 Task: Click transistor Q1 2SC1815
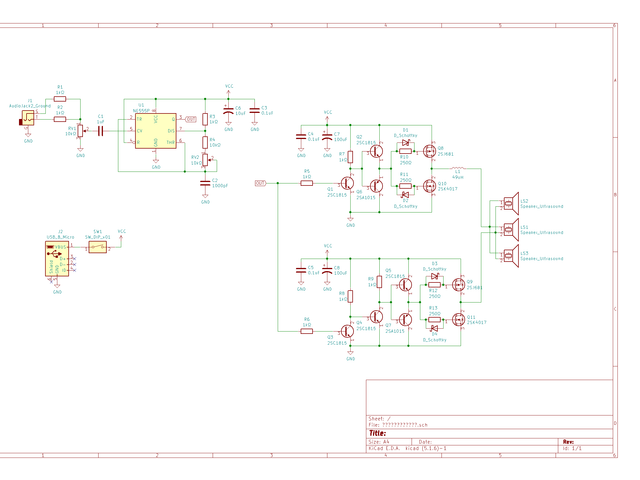(347, 184)
